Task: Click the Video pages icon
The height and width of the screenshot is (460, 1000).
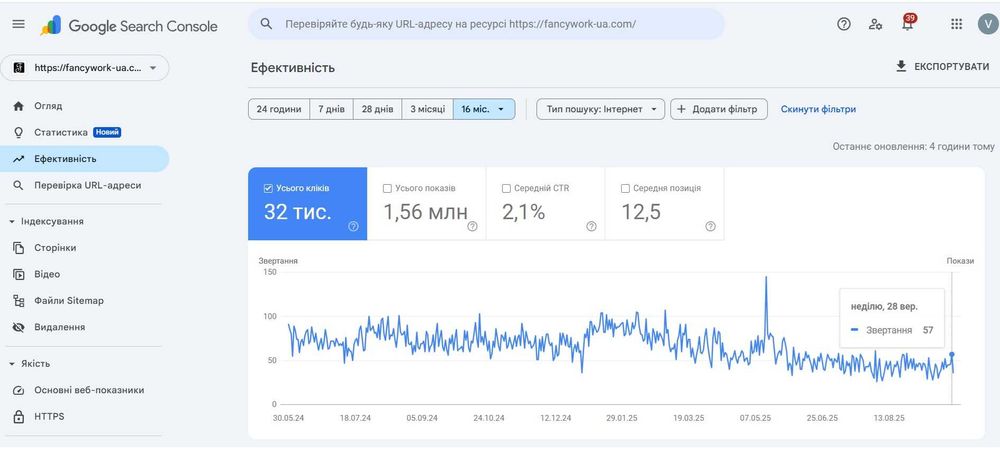Action: pos(18,274)
